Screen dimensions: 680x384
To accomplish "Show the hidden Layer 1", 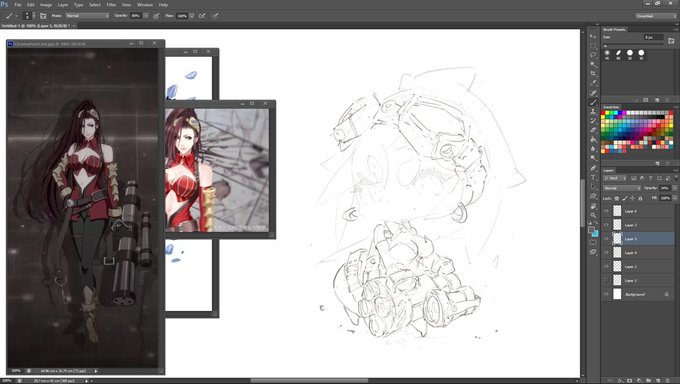I will coord(606,280).
